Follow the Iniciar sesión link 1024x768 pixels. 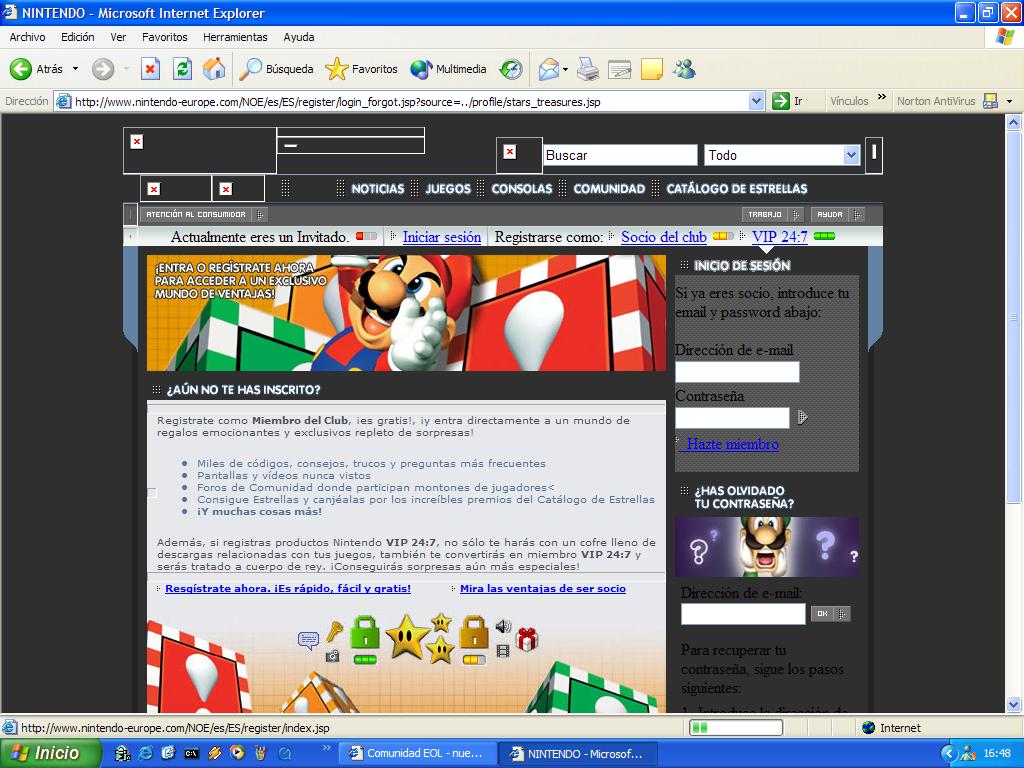tap(441, 237)
